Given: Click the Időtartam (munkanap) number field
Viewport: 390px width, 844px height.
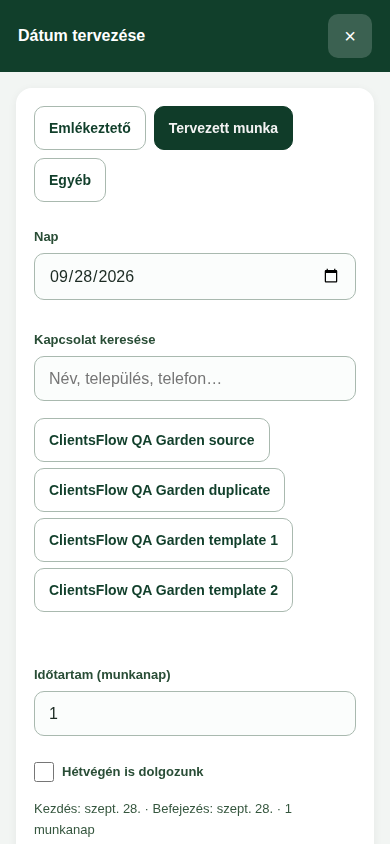Looking at the screenshot, I should 195,713.
